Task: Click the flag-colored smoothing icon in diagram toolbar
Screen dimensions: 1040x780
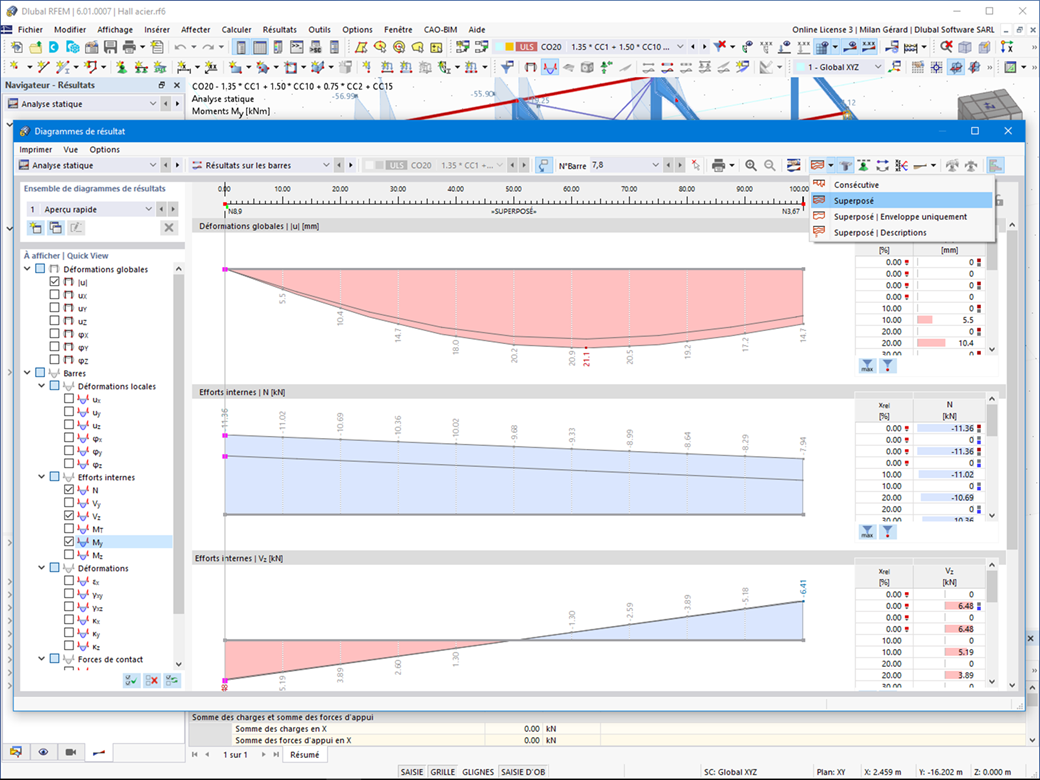Action: [793, 165]
